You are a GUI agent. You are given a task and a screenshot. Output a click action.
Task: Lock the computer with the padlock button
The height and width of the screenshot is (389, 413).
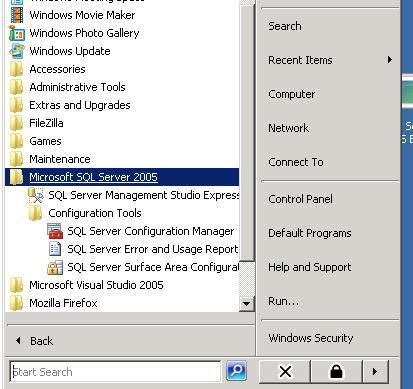click(x=336, y=371)
